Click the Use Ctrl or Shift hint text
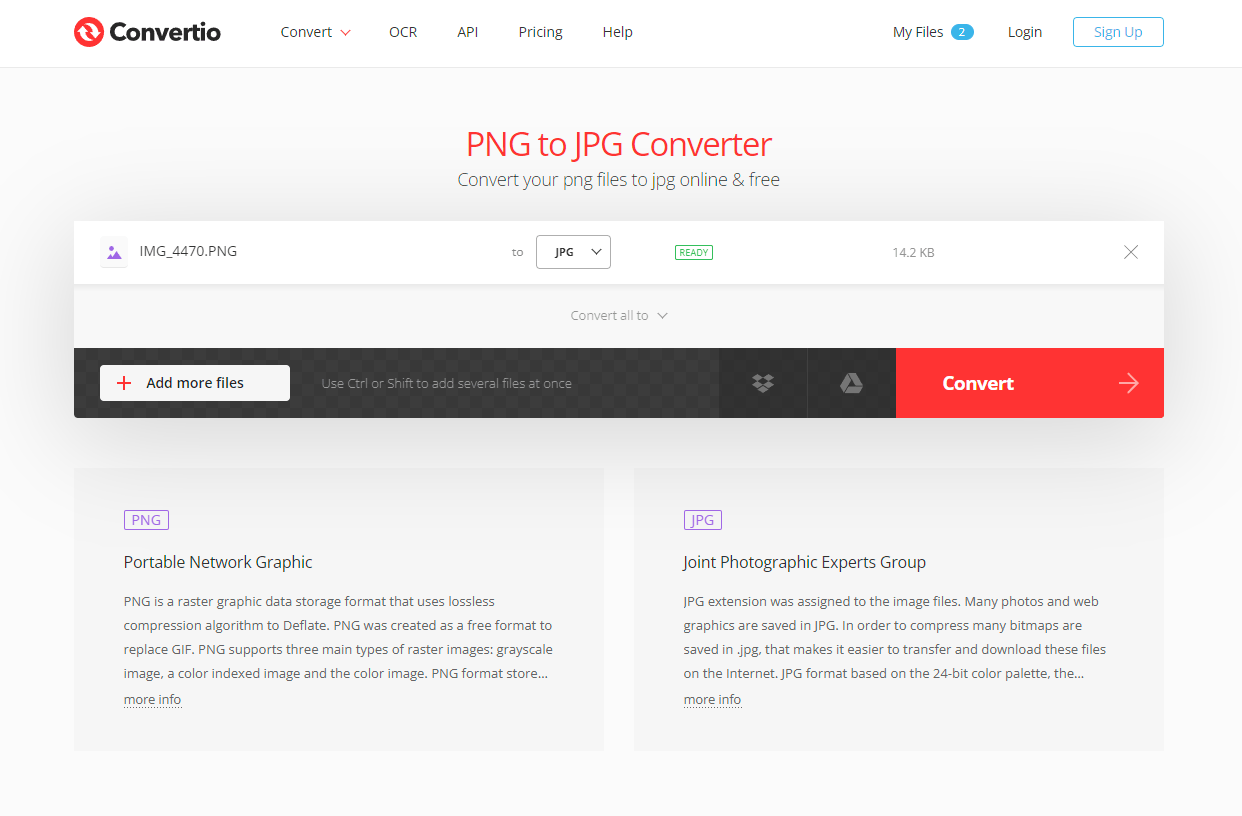 tap(446, 383)
